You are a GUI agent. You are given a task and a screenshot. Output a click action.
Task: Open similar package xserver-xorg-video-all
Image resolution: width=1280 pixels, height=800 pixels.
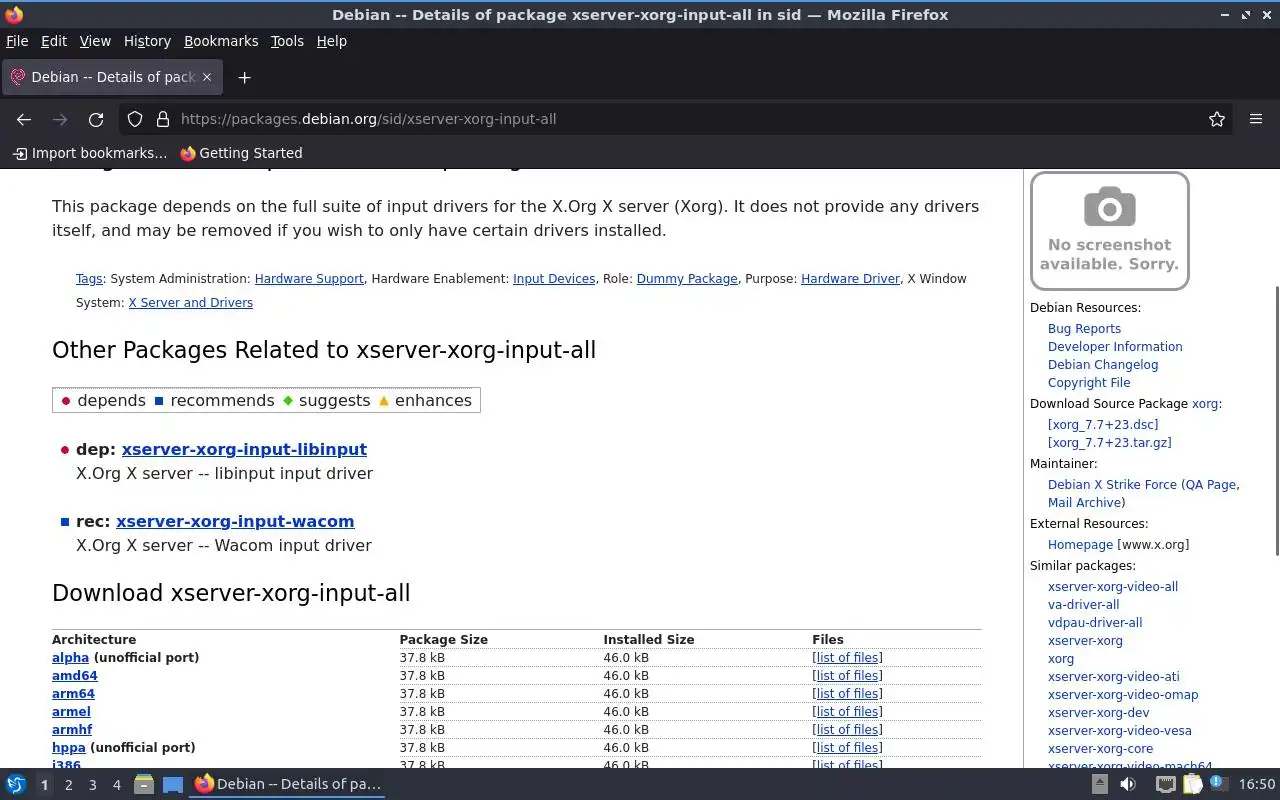coord(1113,587)
